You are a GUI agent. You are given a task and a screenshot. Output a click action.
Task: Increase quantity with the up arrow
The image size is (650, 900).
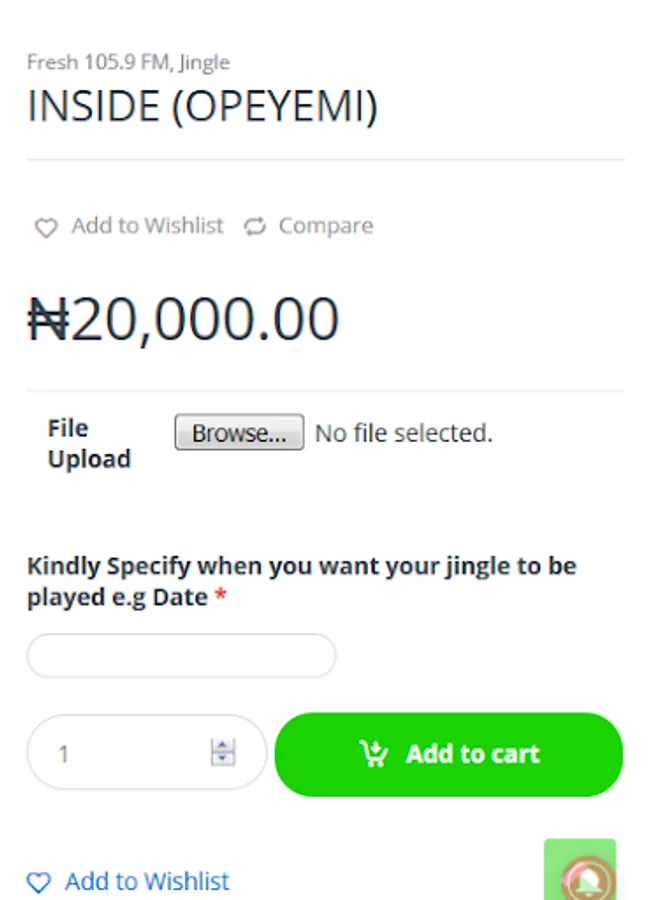223,745
